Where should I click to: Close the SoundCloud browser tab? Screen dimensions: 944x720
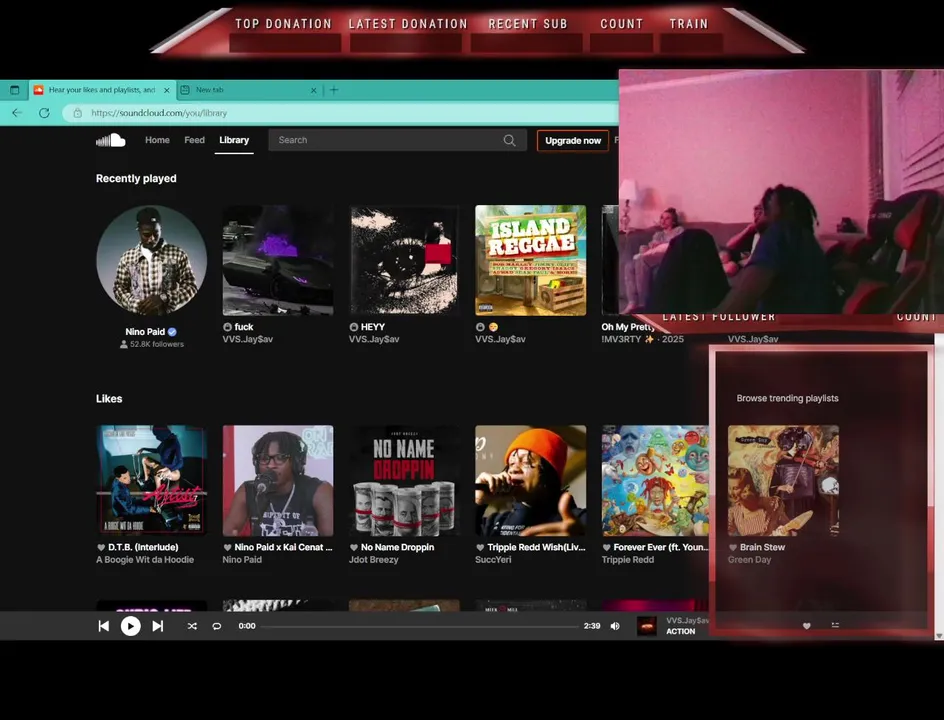tap(167, 90)
